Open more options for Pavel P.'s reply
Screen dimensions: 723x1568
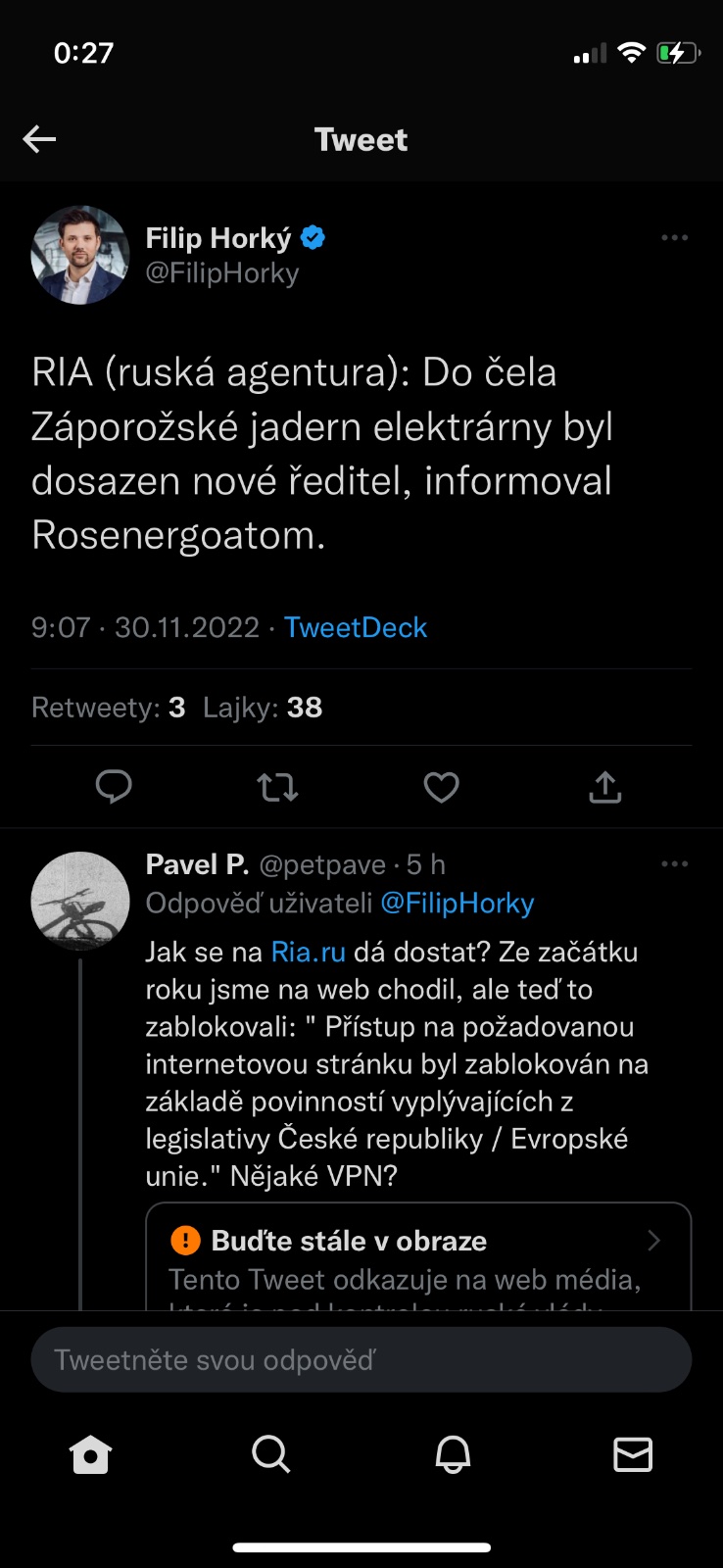[675, 864]
